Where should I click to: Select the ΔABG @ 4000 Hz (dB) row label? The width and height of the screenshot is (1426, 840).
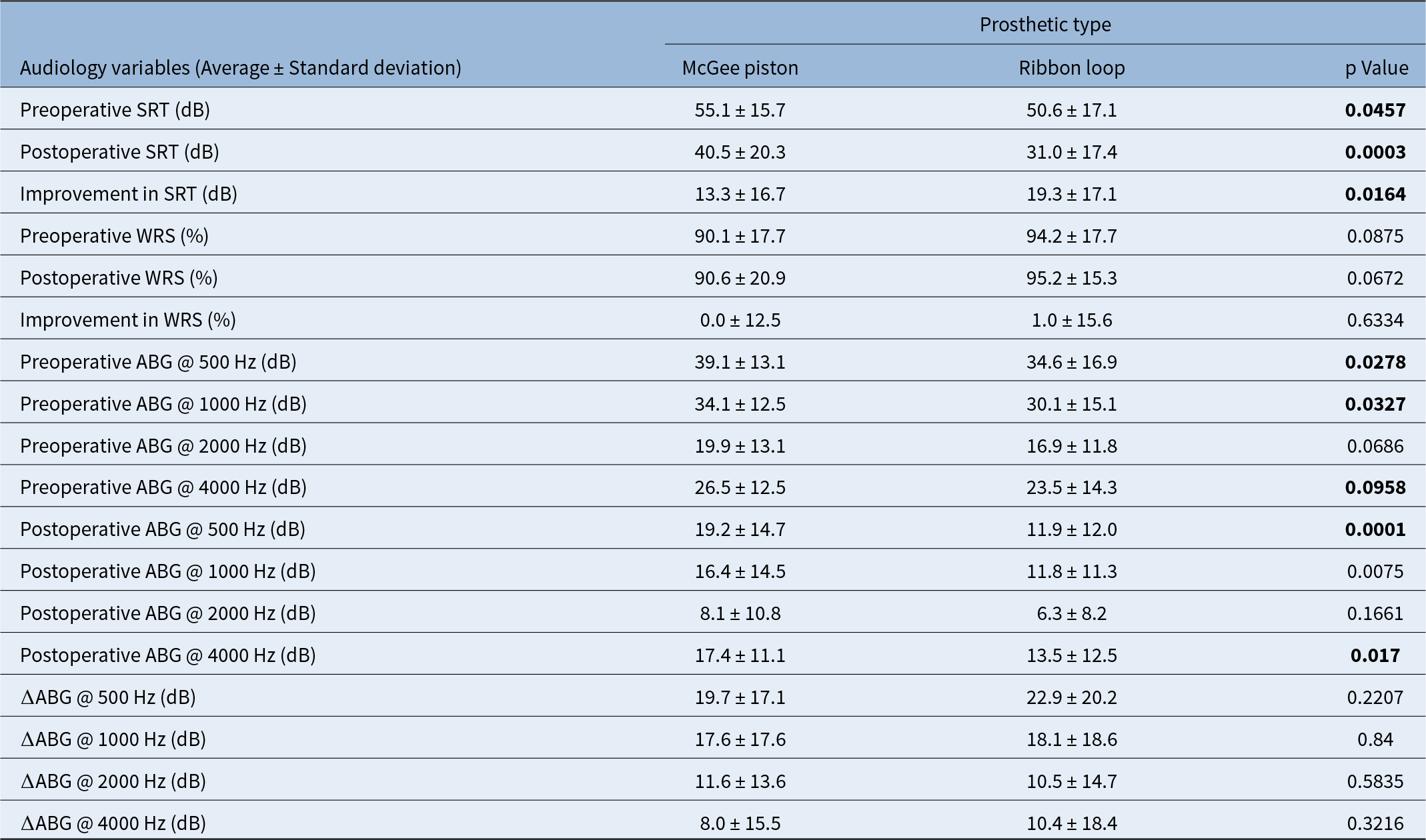(113, 823)
